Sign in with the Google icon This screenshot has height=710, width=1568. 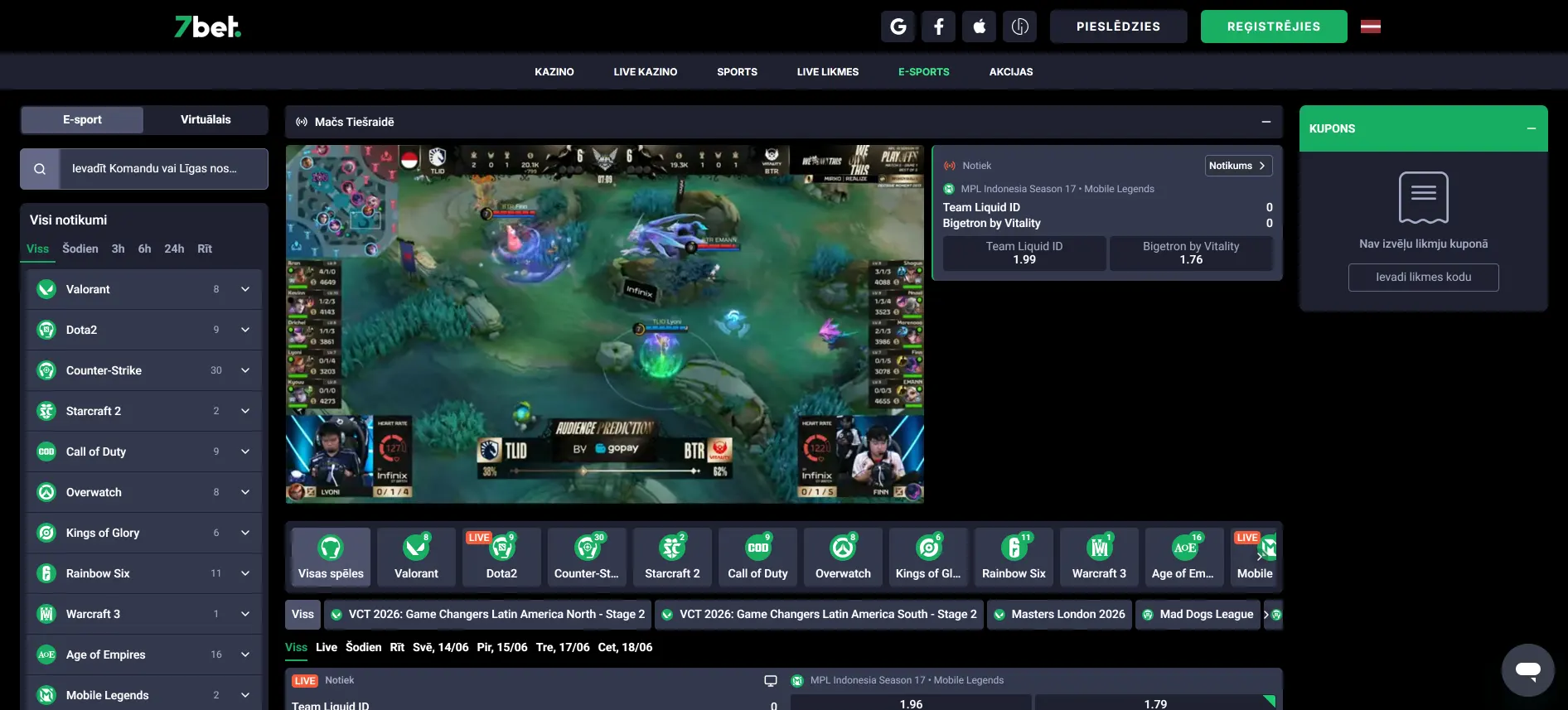(x=898, y=27)
